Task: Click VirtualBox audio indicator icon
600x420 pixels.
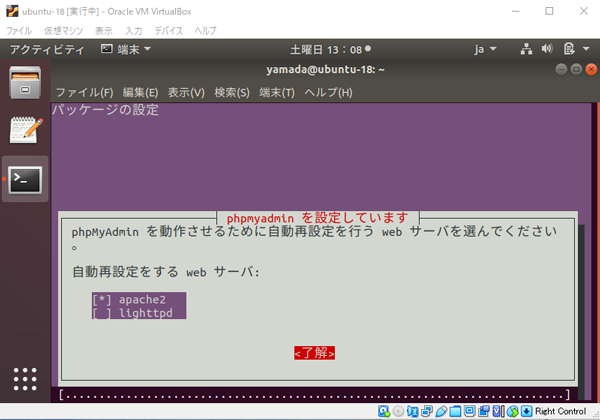Action: 412,411
